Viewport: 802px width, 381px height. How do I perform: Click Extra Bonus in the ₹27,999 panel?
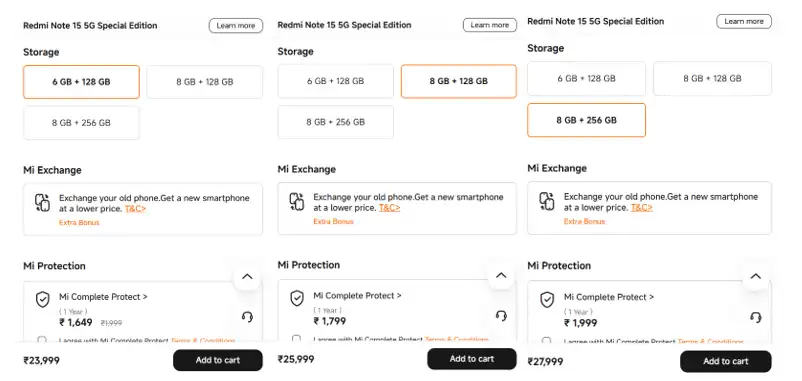[585, 221]
